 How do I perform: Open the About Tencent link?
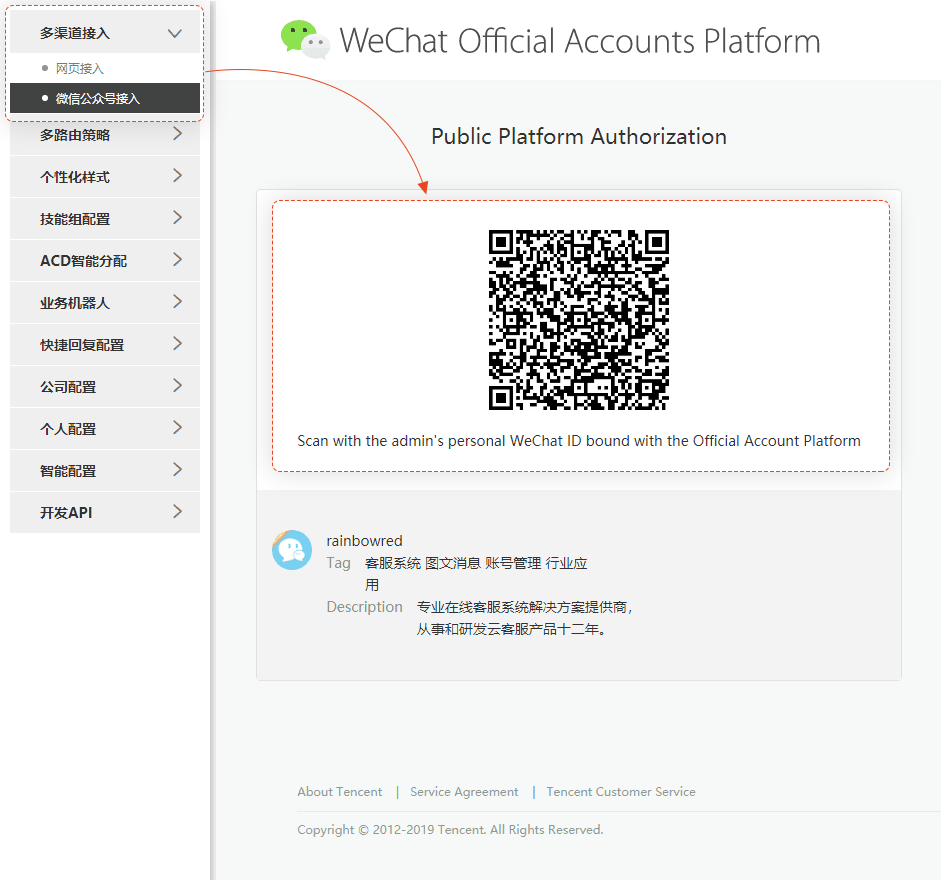(x=340, y=792)
